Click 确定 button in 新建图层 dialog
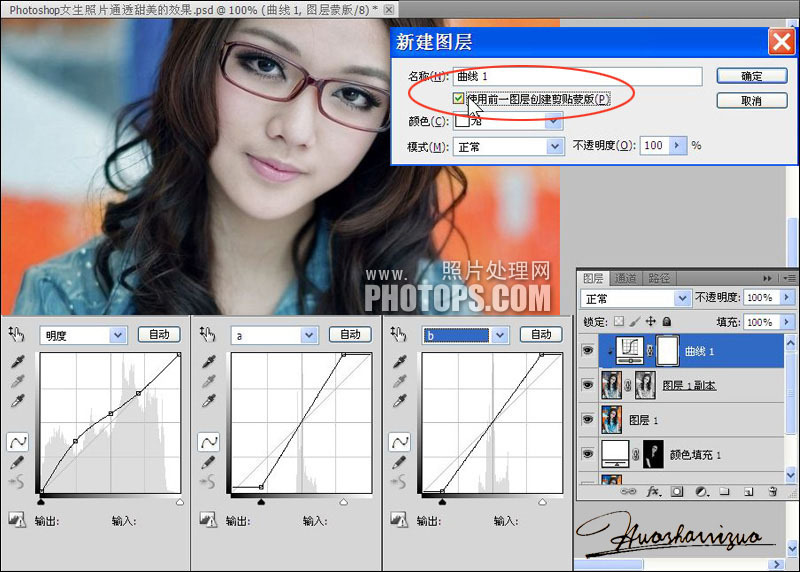The height and width of the screenshot is (572, 800). pos(752,76)
